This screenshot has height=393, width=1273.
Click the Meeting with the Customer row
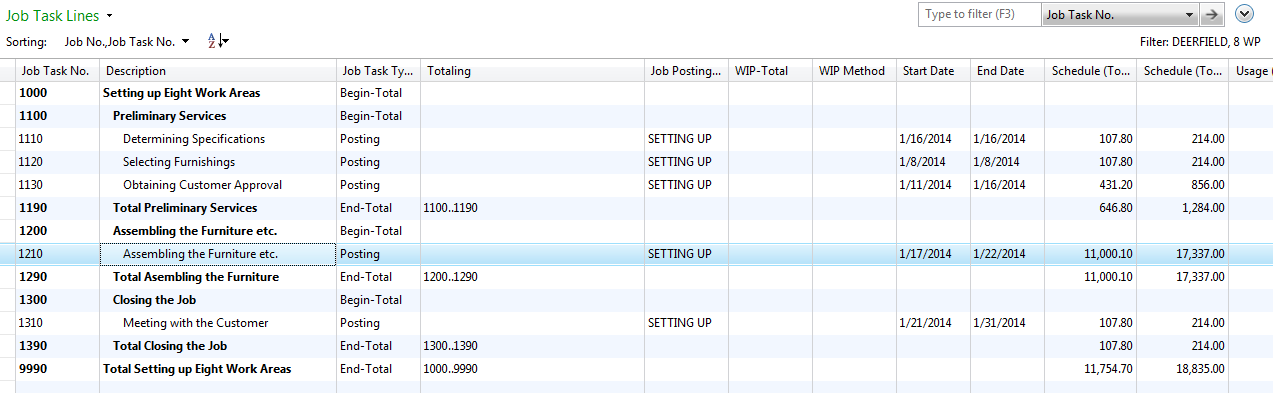(x=644, y=323)
